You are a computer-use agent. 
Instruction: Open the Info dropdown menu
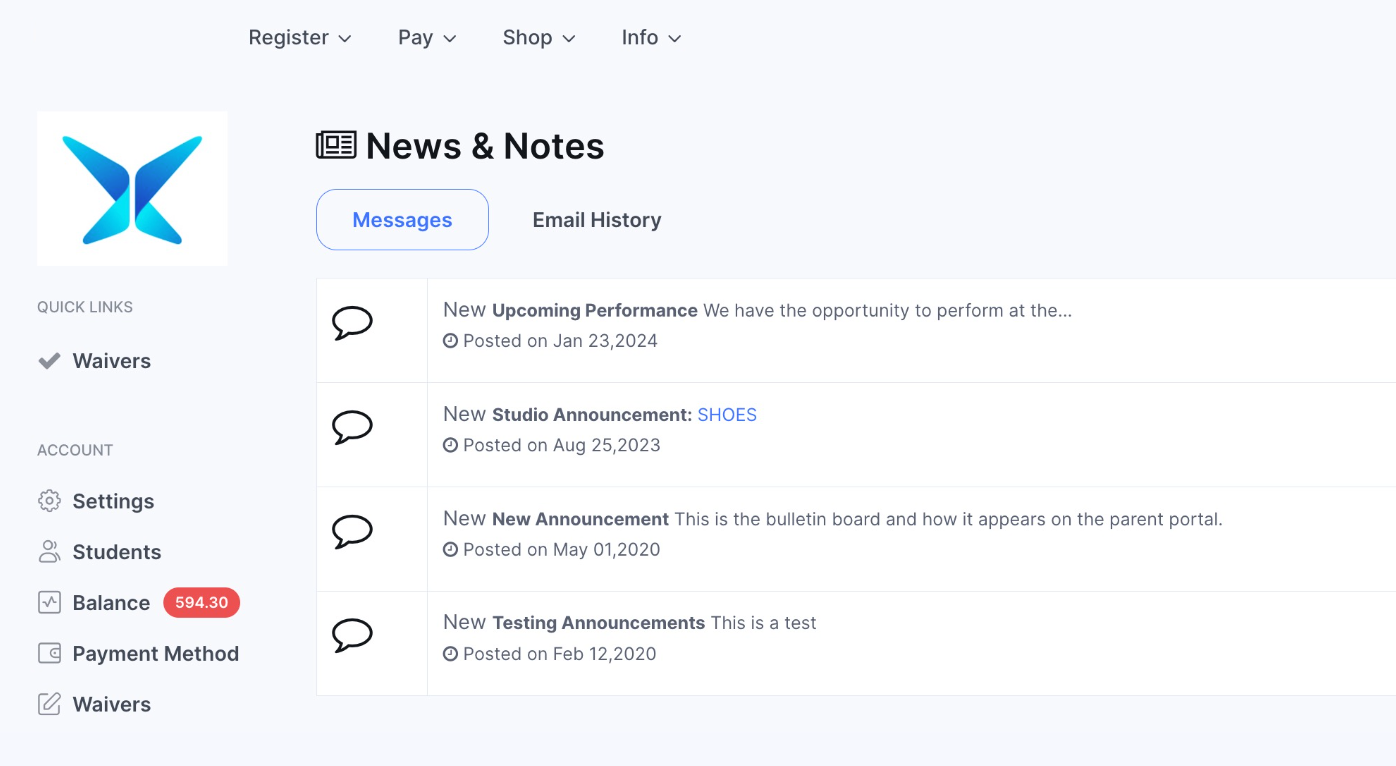point(651,38)
